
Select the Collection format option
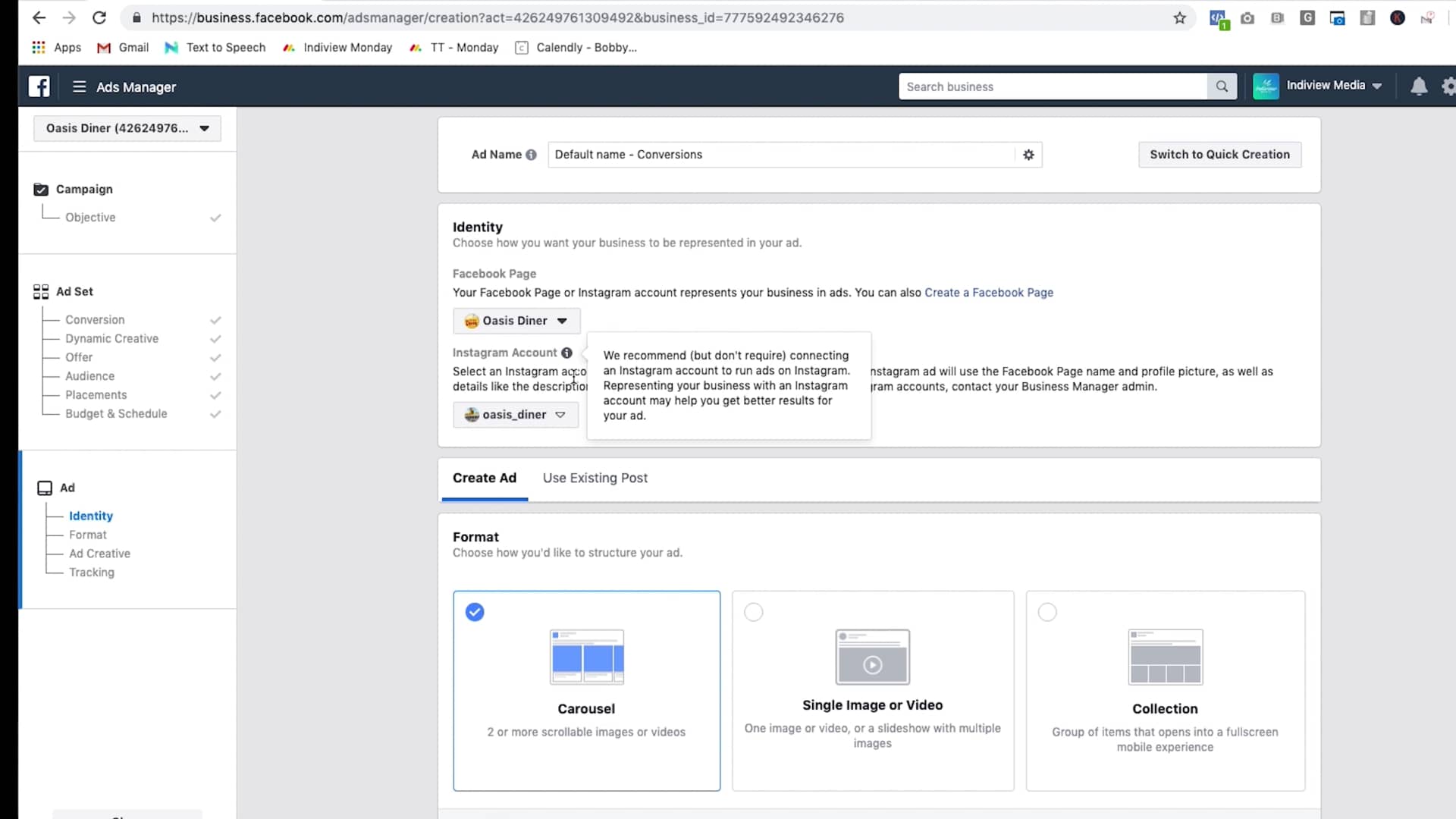click(x=1047, y=612)
